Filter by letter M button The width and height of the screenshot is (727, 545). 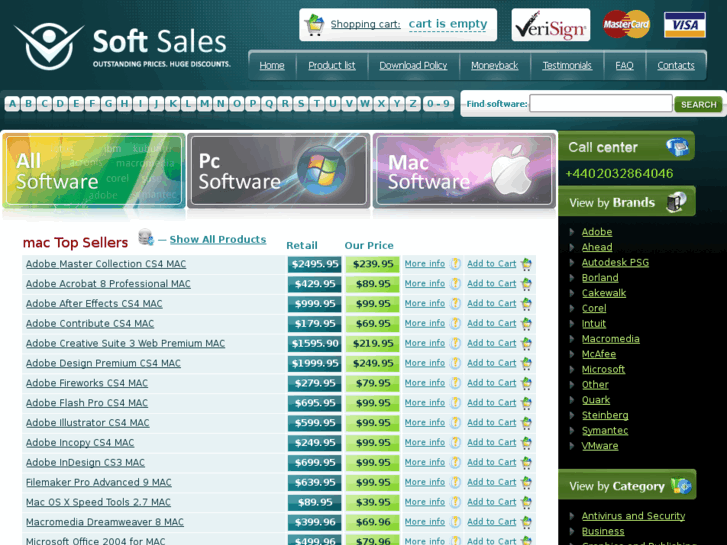coord(204,103)
